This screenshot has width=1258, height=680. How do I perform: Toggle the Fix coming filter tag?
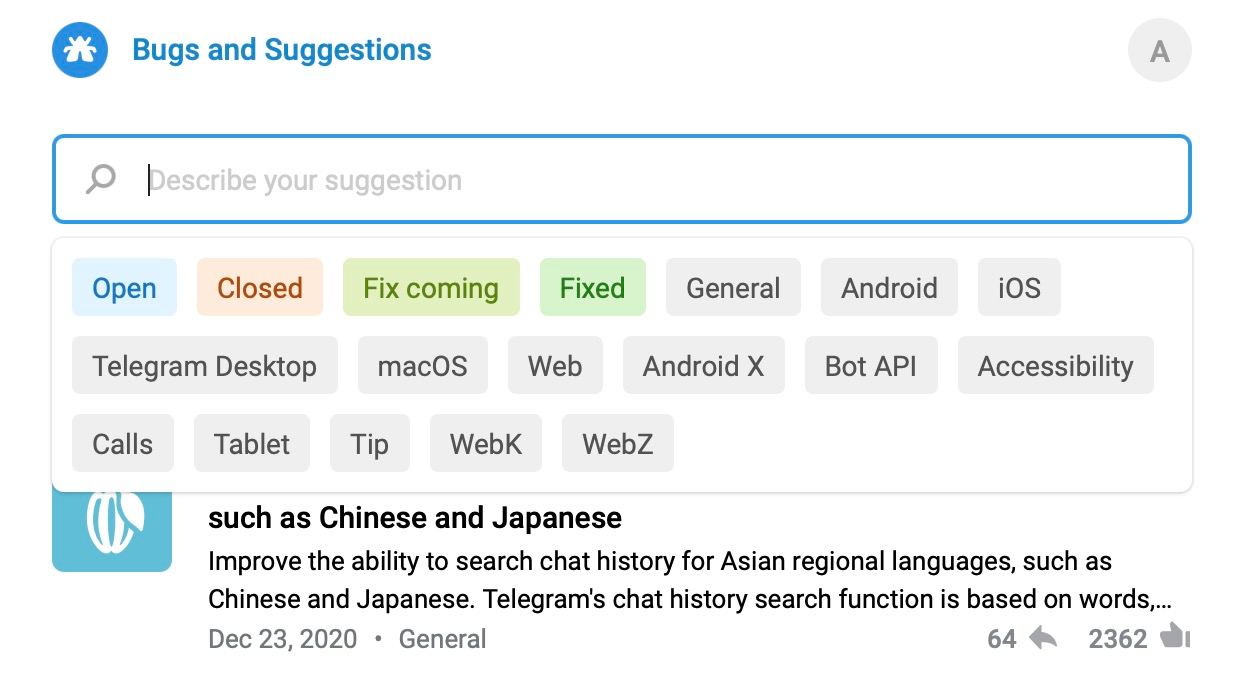431,288
